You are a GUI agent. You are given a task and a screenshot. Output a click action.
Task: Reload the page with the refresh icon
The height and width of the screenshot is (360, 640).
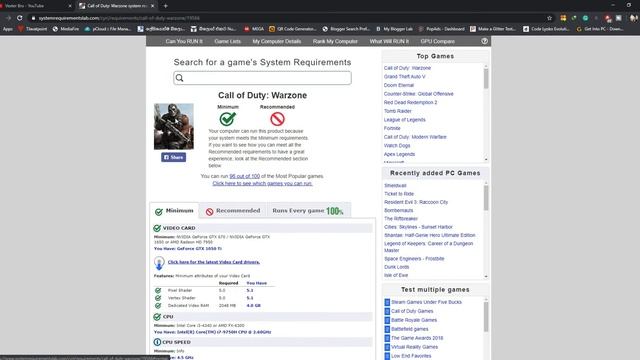pos(19,18)
